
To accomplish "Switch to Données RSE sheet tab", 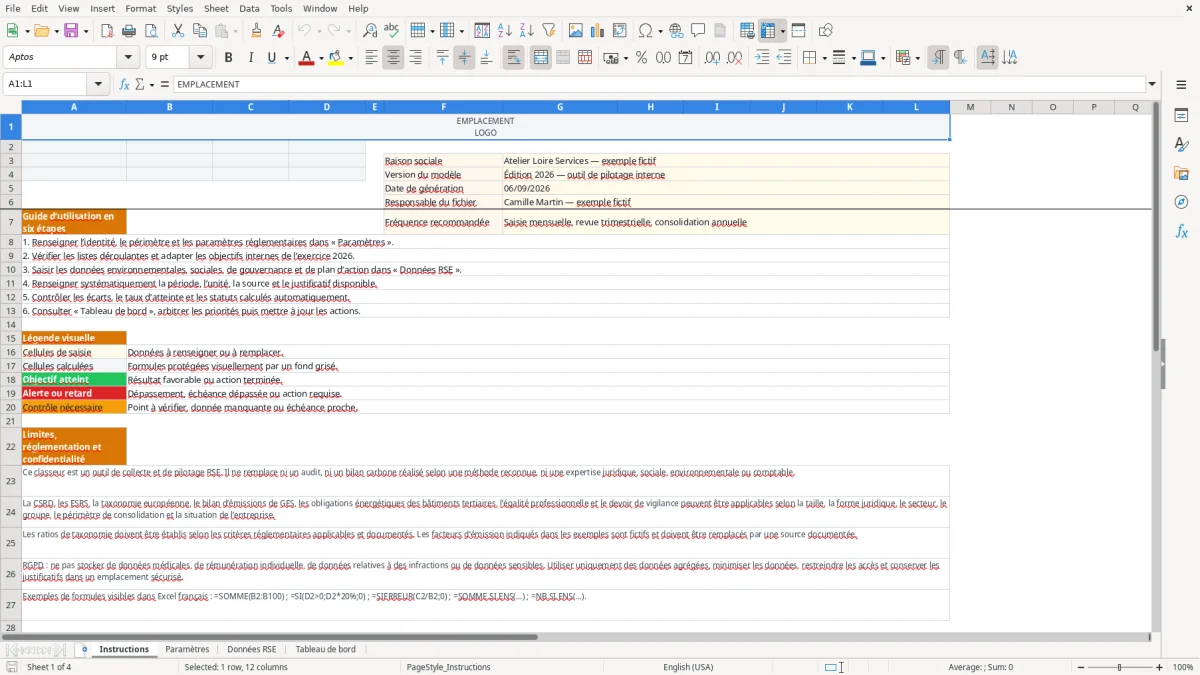I will click(x=252, y=649).
